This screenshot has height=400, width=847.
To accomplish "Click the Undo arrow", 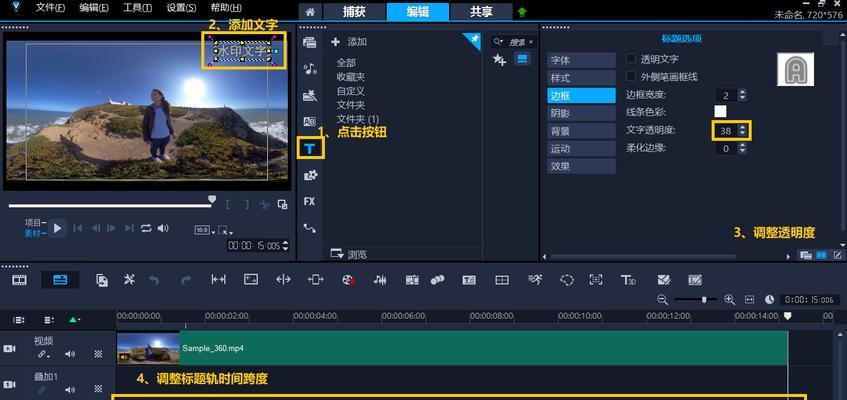I will (154, 280).
